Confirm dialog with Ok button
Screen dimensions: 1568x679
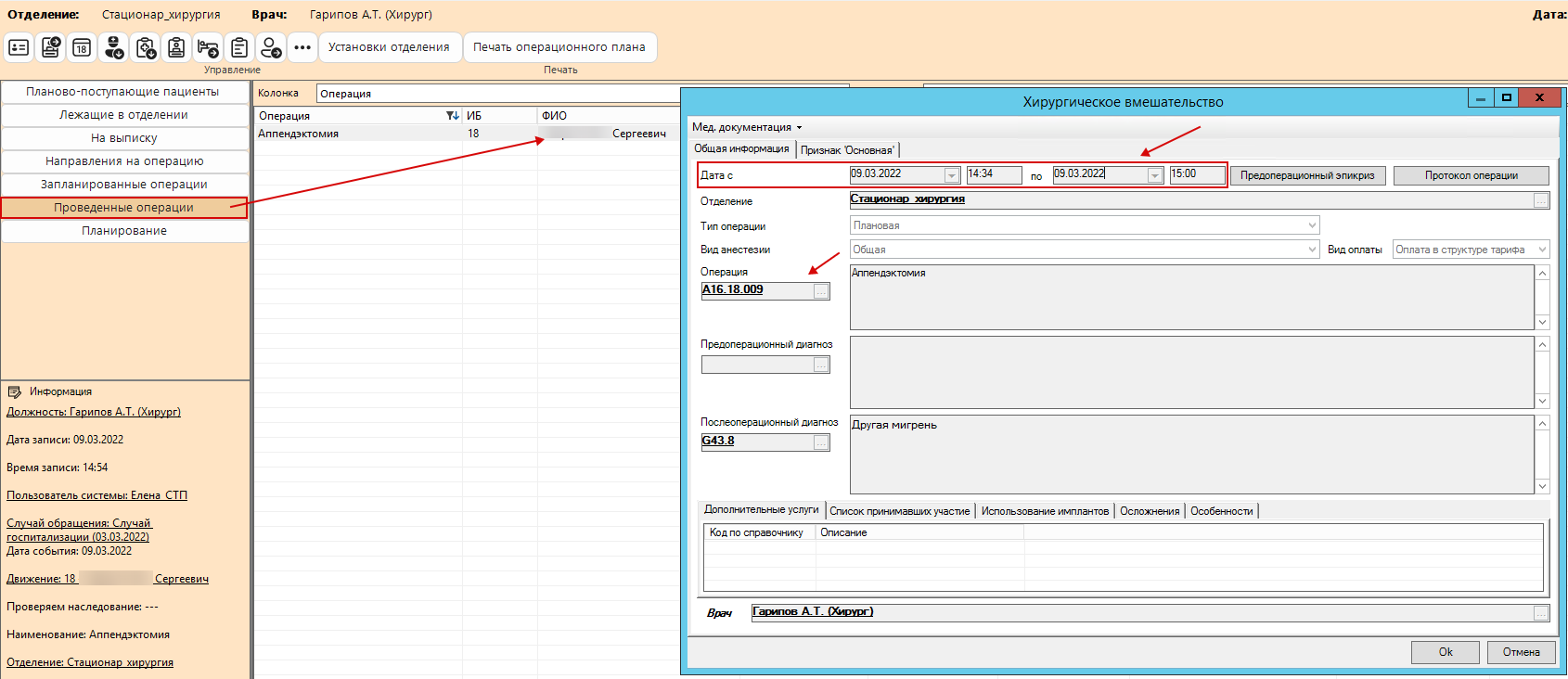point(1446,652)
